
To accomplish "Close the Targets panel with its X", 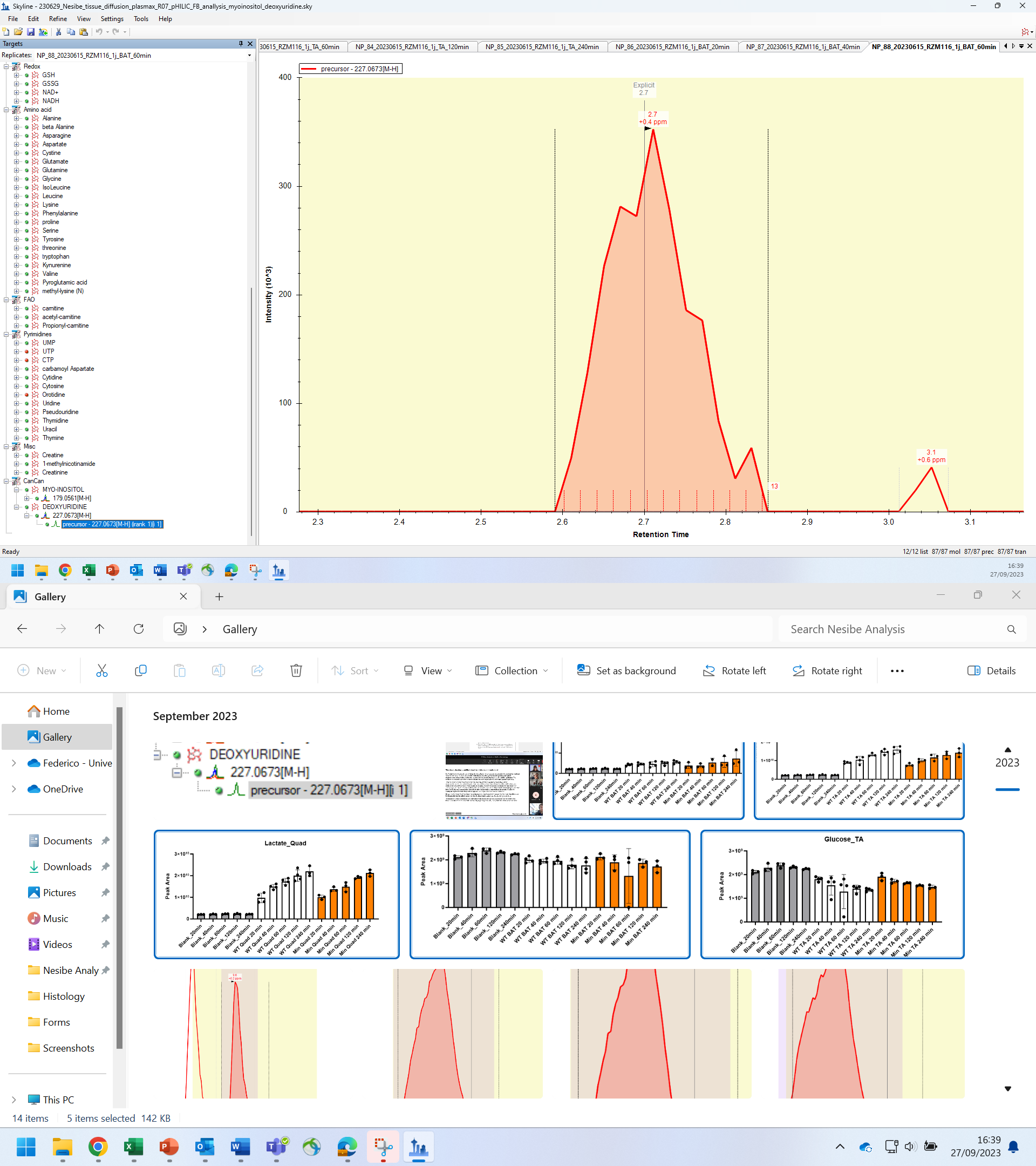I will (250, 44).
